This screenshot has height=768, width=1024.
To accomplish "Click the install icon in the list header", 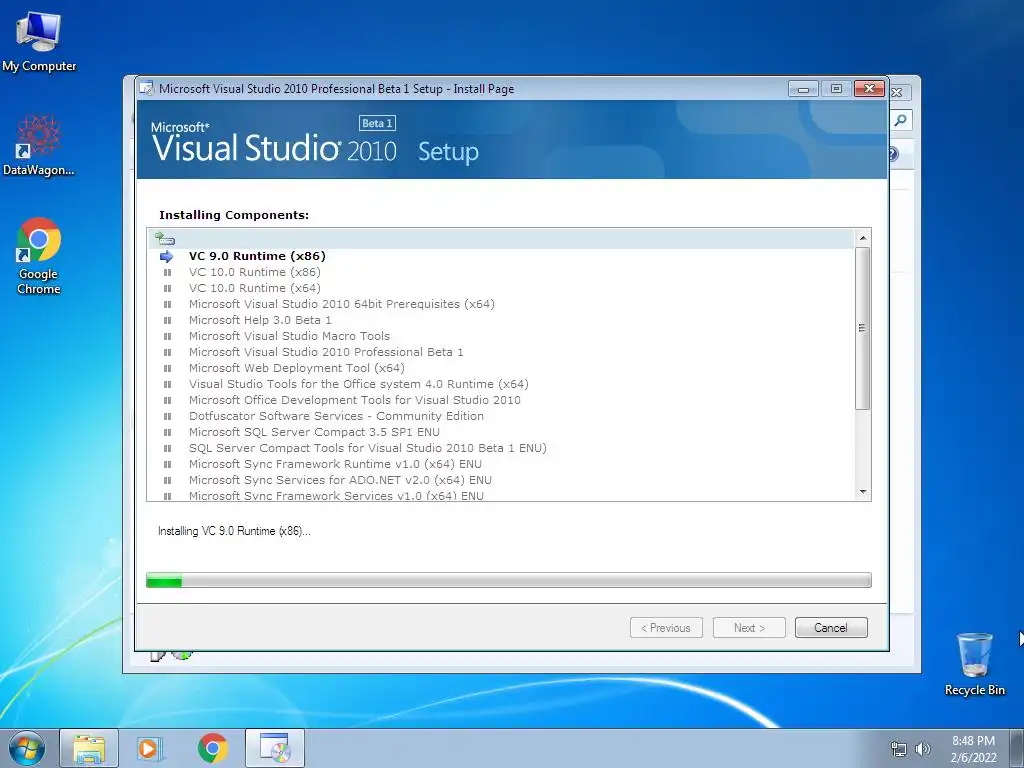I will 165,238.
